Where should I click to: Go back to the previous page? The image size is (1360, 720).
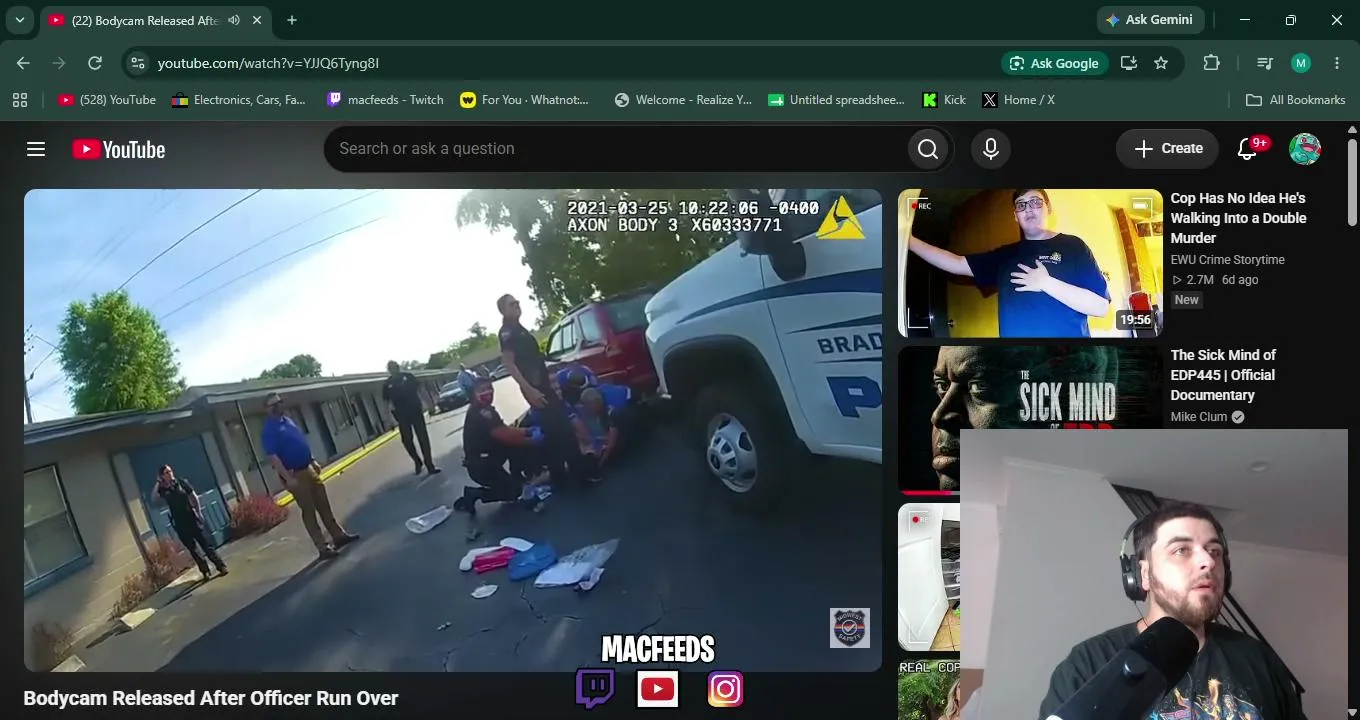(x=23, y=63)
